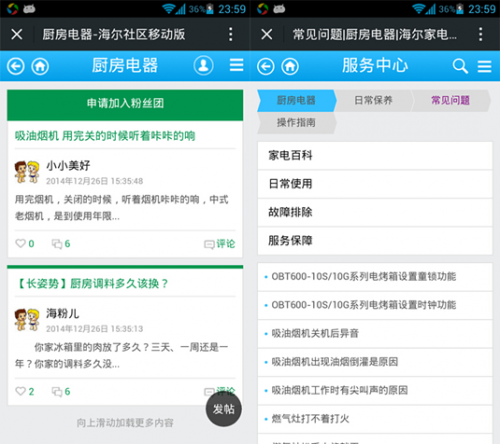Viewport: 500px width, 444px height.
Task: Open the 故障排除 category
Action: (x=375, y=212)
